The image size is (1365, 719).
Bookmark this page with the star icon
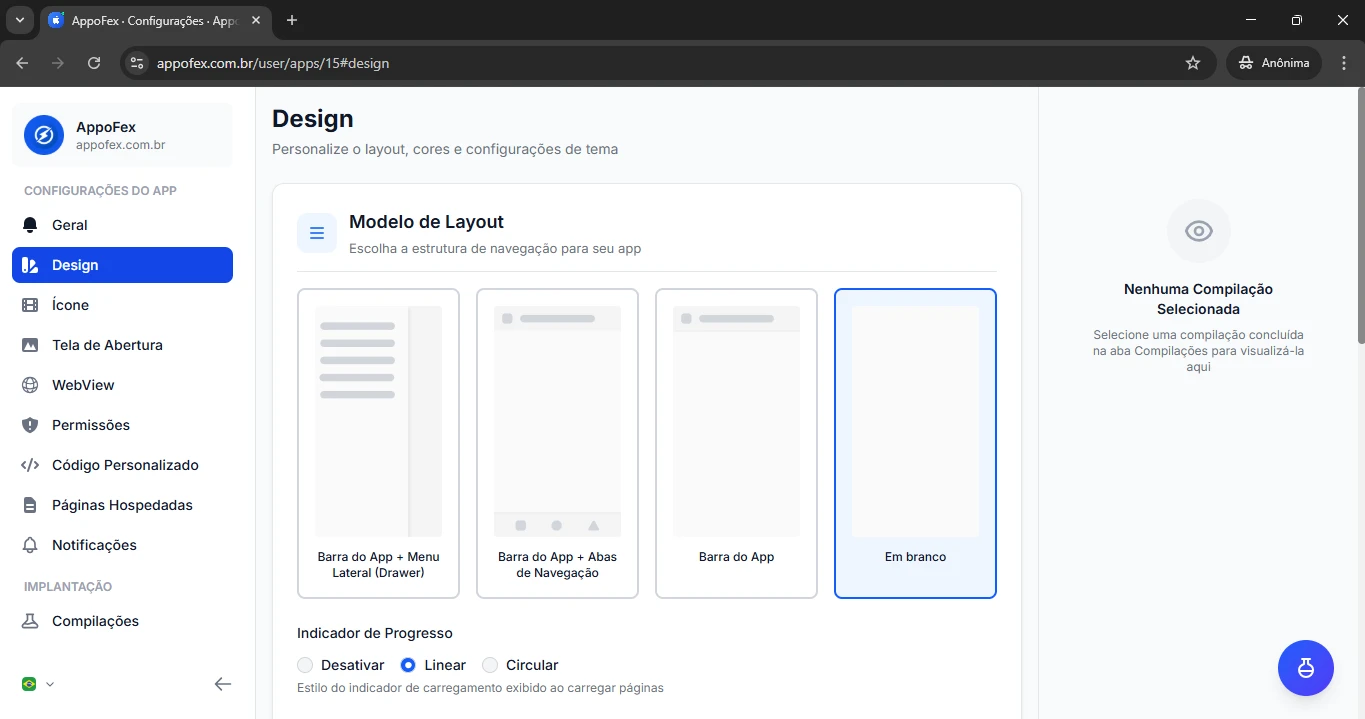(x=1192, y=63)
